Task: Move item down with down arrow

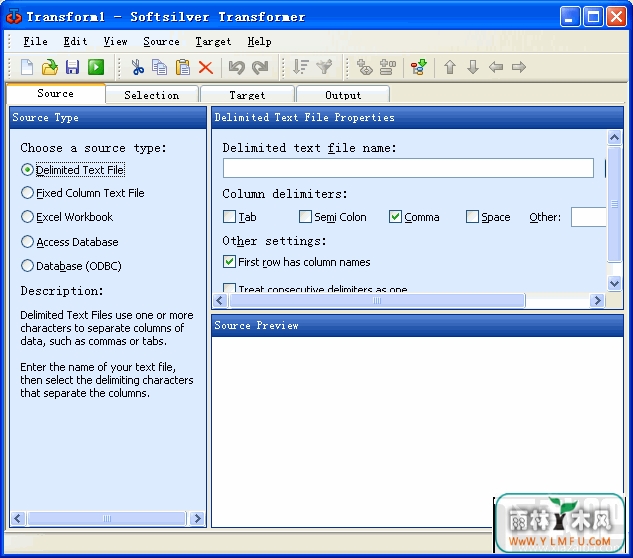Action: (x=473, y=67)
